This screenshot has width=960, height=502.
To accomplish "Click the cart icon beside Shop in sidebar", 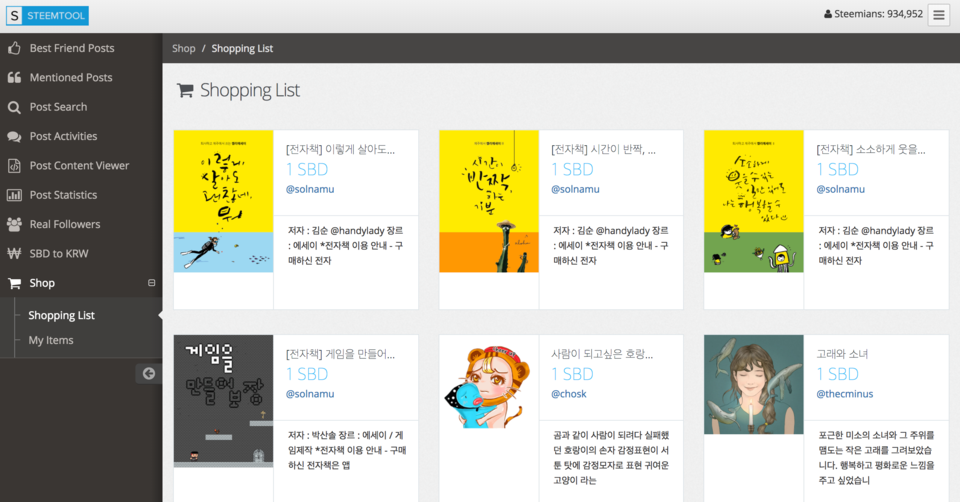I will click(14, 283).
